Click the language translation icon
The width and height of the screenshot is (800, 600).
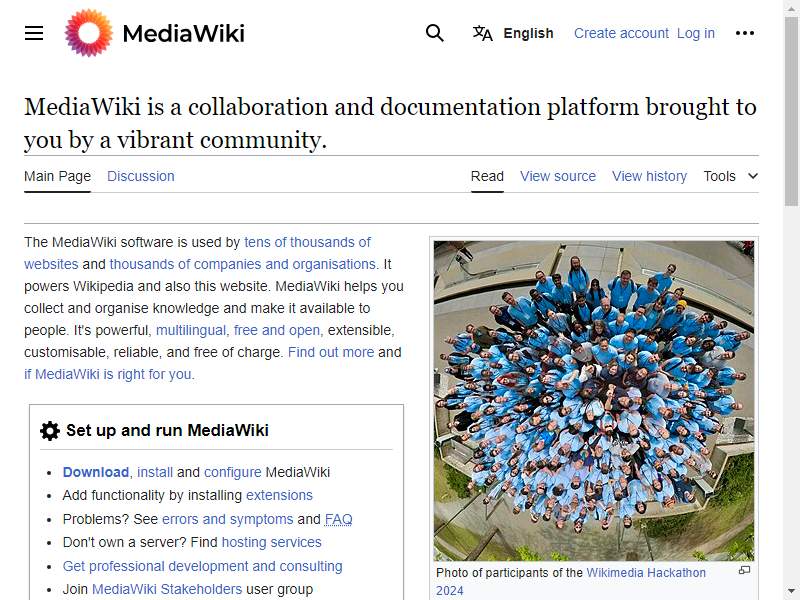click(483, 33)
